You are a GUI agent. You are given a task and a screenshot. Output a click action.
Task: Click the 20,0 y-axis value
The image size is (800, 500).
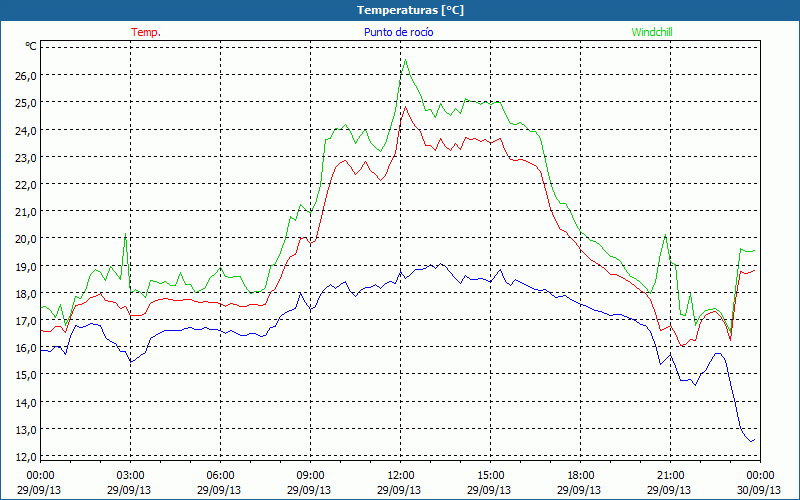pos(26,239)
